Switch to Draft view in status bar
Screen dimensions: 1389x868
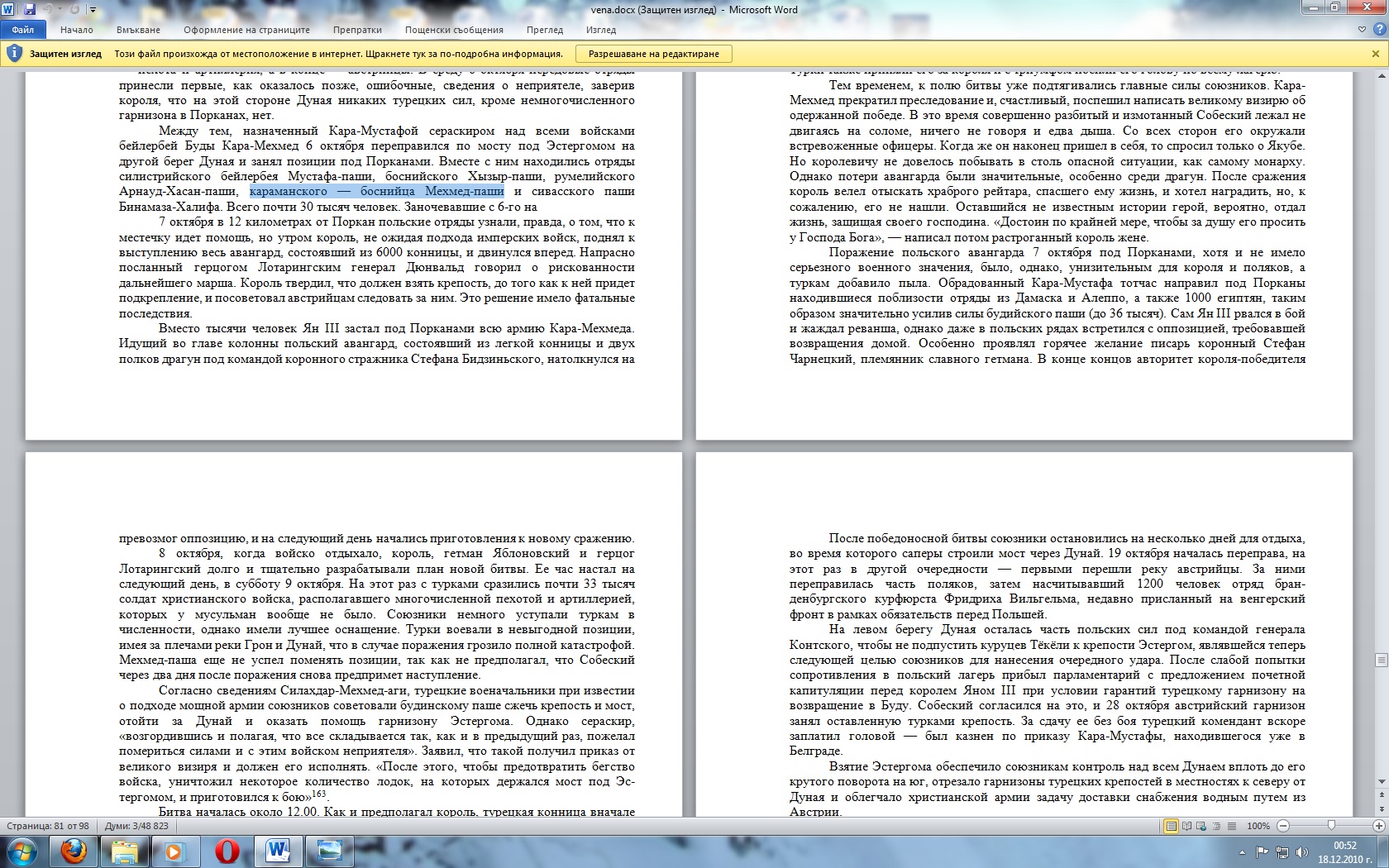coord(1231,826)
